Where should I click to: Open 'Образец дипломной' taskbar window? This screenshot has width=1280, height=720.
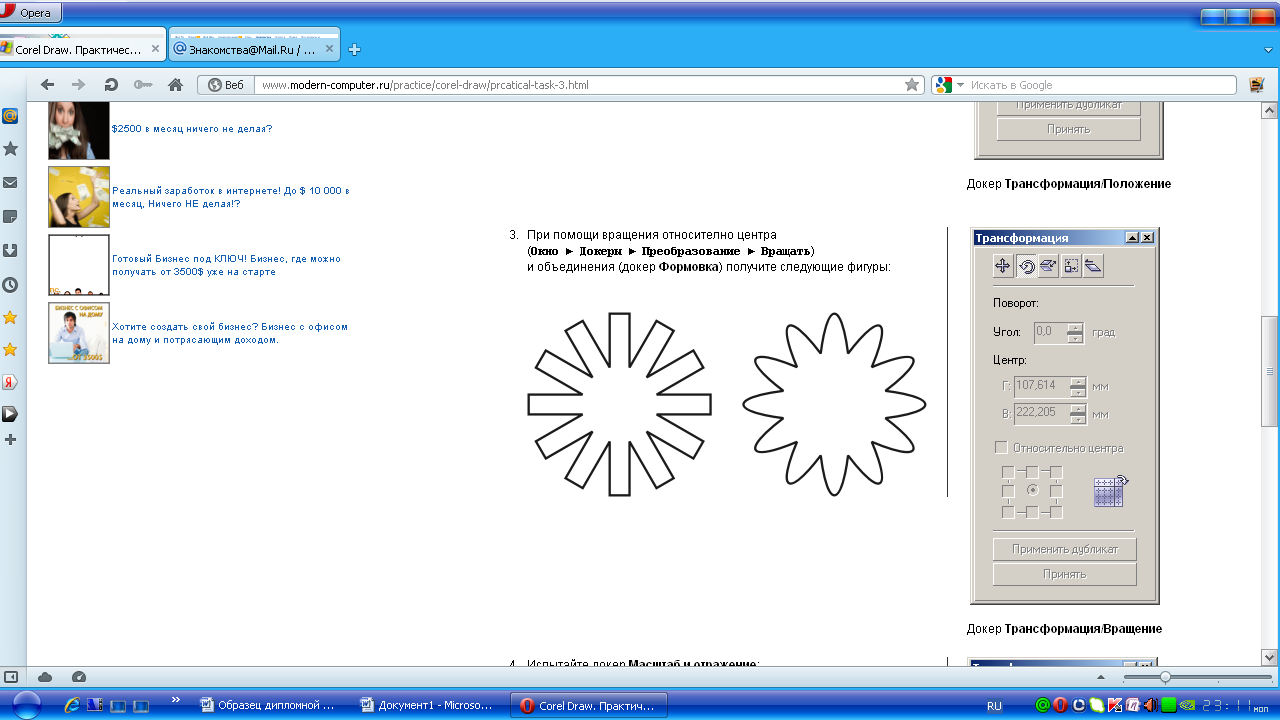click(272, 705)
